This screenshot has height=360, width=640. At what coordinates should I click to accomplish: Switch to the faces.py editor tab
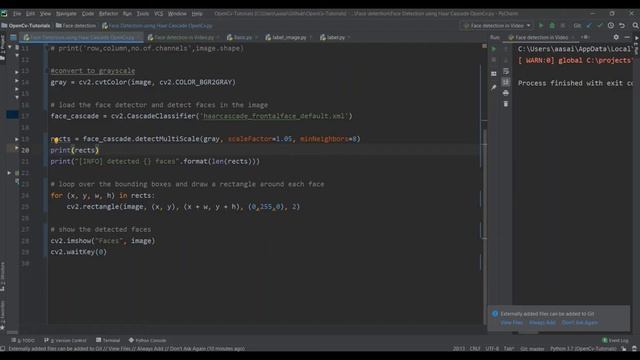(x=242, y=37)
